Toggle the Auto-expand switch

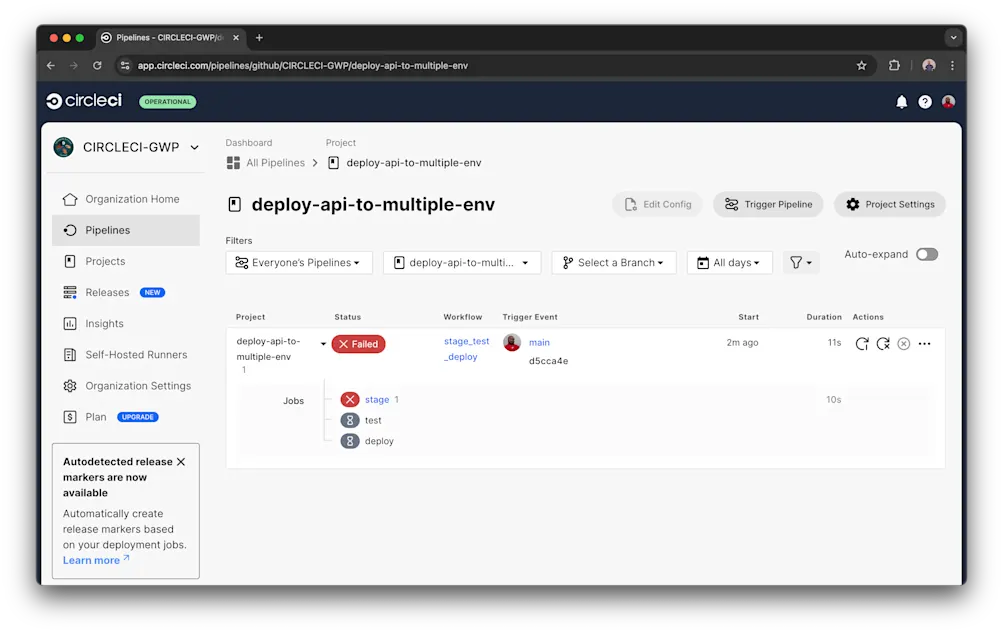click(927, 254)
